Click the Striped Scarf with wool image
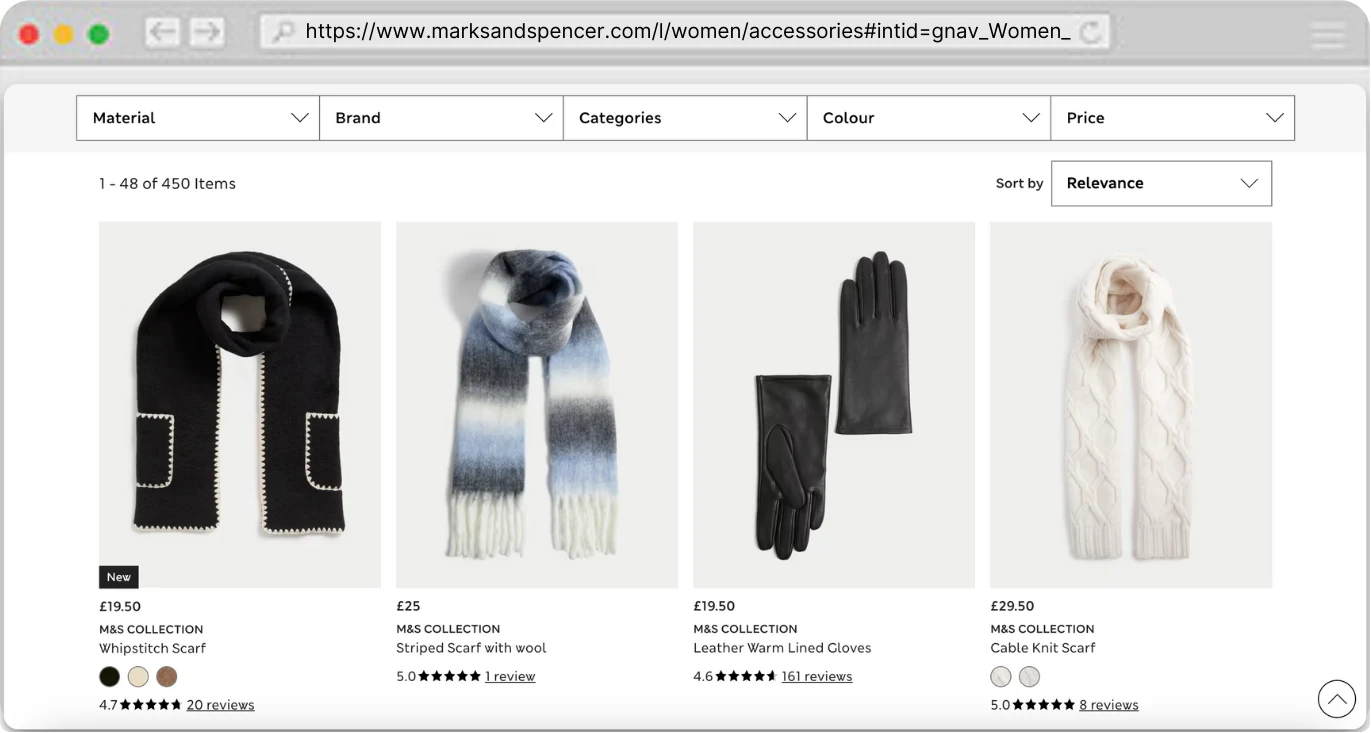1371x733 pixels. pyautogui.click(x=537, y=405)
